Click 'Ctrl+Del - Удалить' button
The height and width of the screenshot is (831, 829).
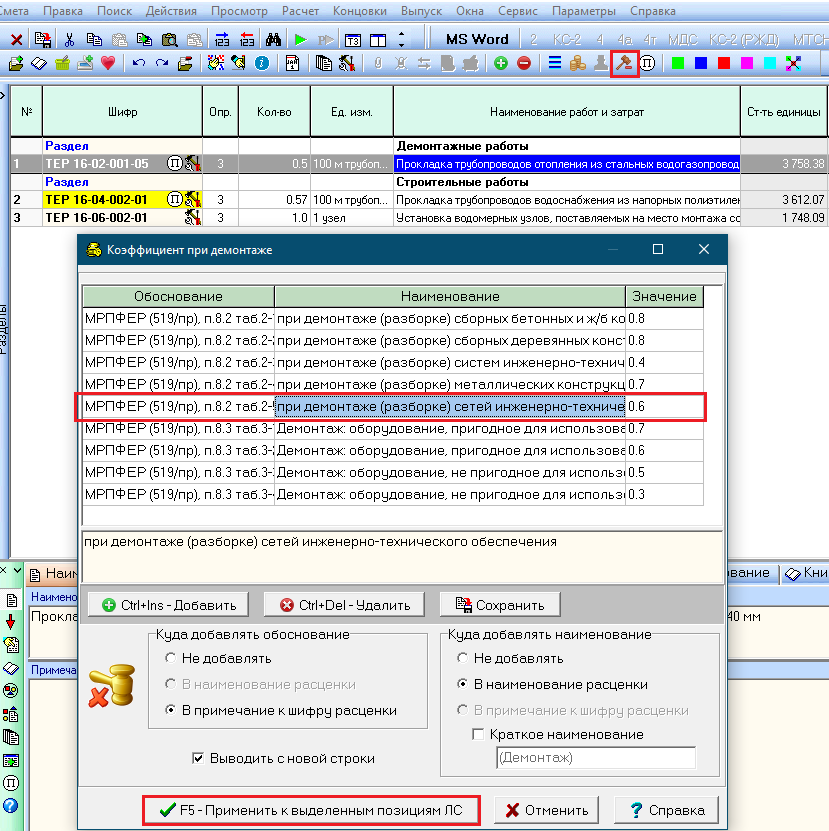pyautogui.click(x=345, y=605)
